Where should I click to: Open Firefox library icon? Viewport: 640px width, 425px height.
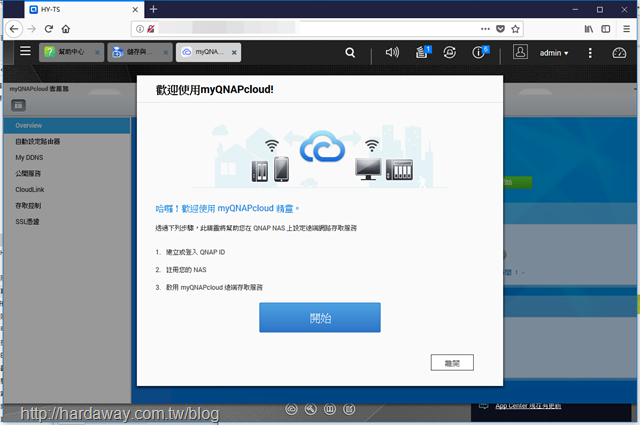[x=588, y=29]
